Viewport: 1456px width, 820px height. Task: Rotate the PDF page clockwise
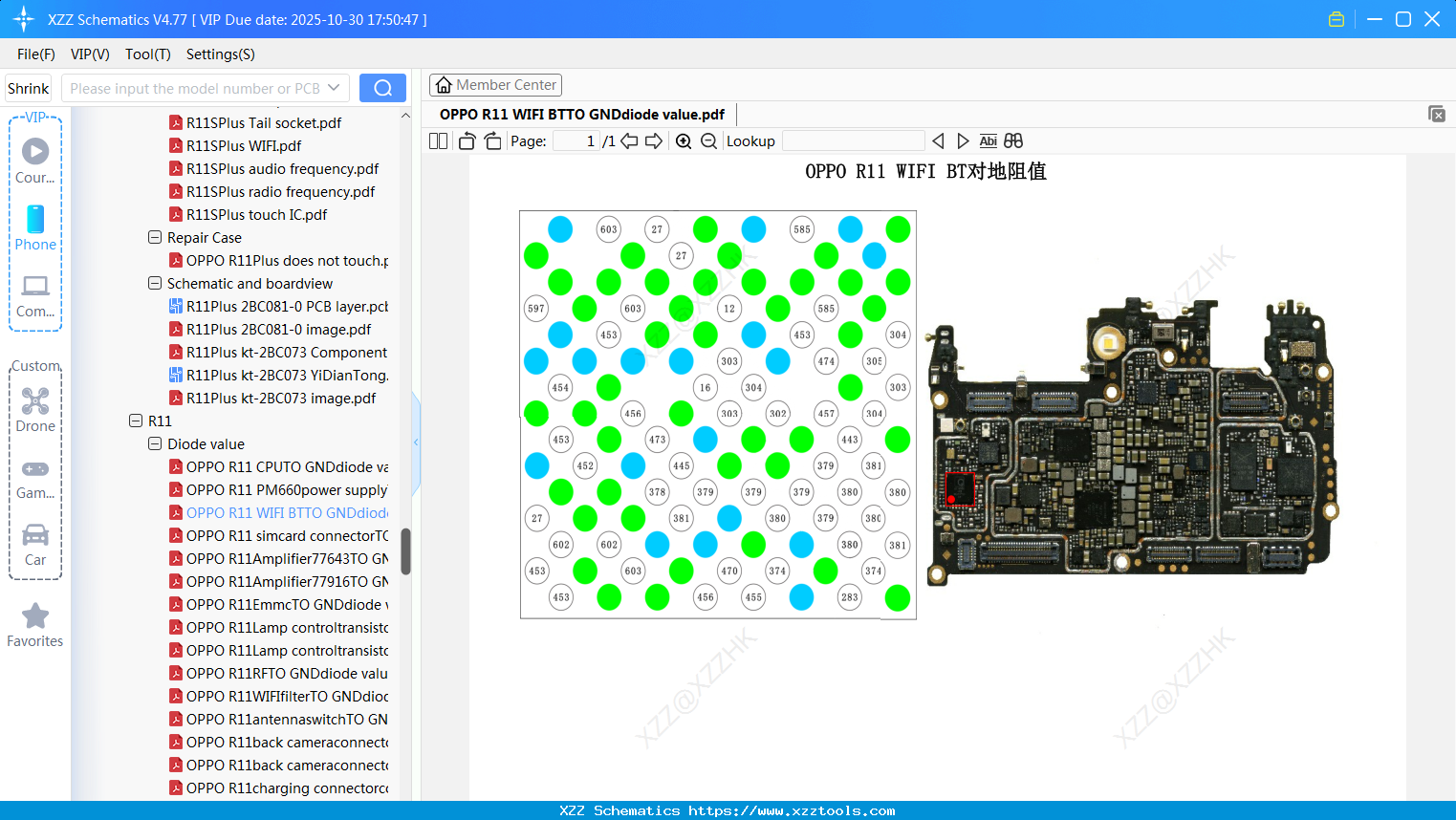click(x=491, y=140)
